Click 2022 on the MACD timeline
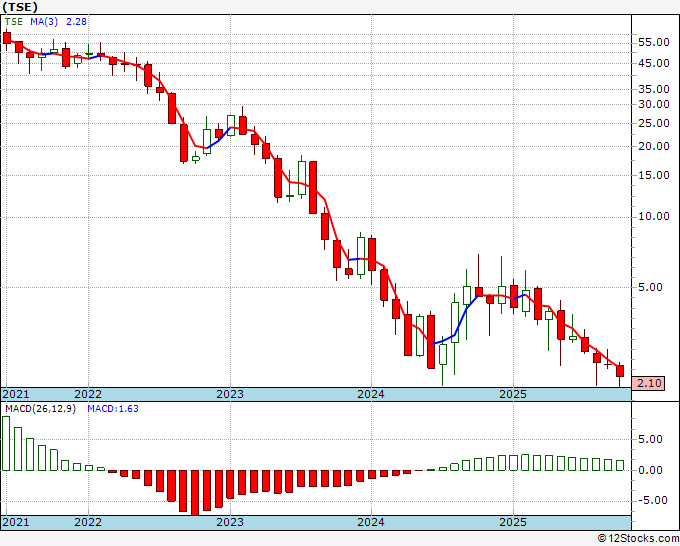 [x=88, y=522]
